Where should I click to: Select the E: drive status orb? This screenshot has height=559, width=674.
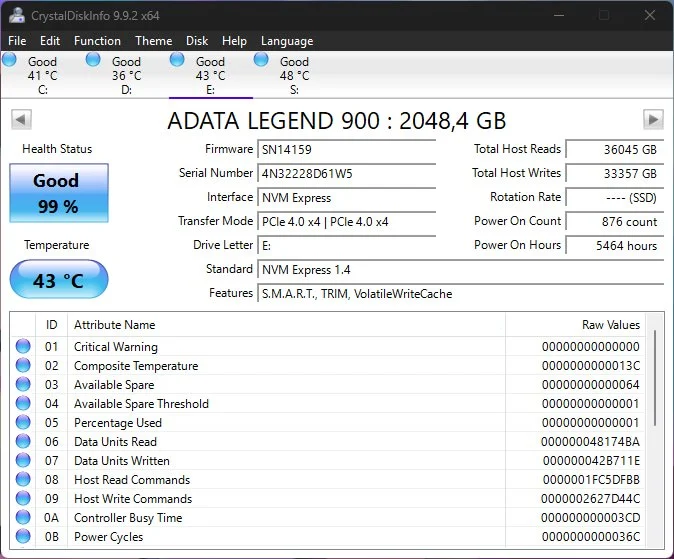177,59
